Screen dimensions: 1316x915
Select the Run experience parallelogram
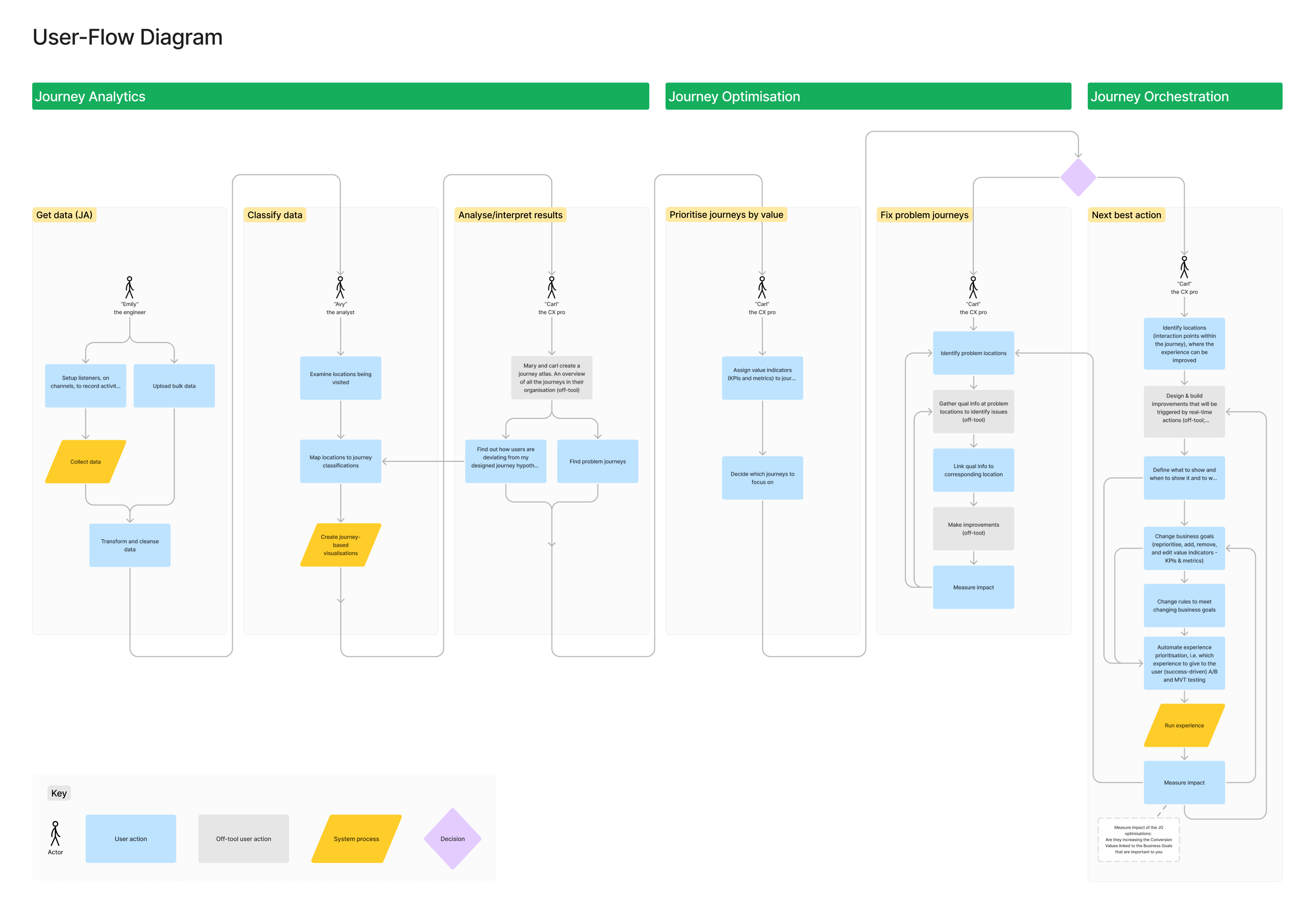tap(1184, 725)
